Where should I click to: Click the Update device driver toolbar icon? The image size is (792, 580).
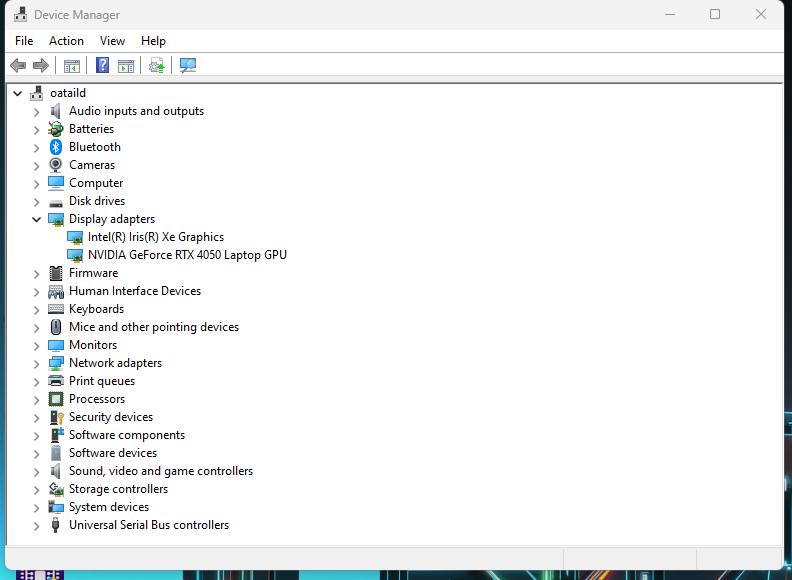(x=157, y=65)
